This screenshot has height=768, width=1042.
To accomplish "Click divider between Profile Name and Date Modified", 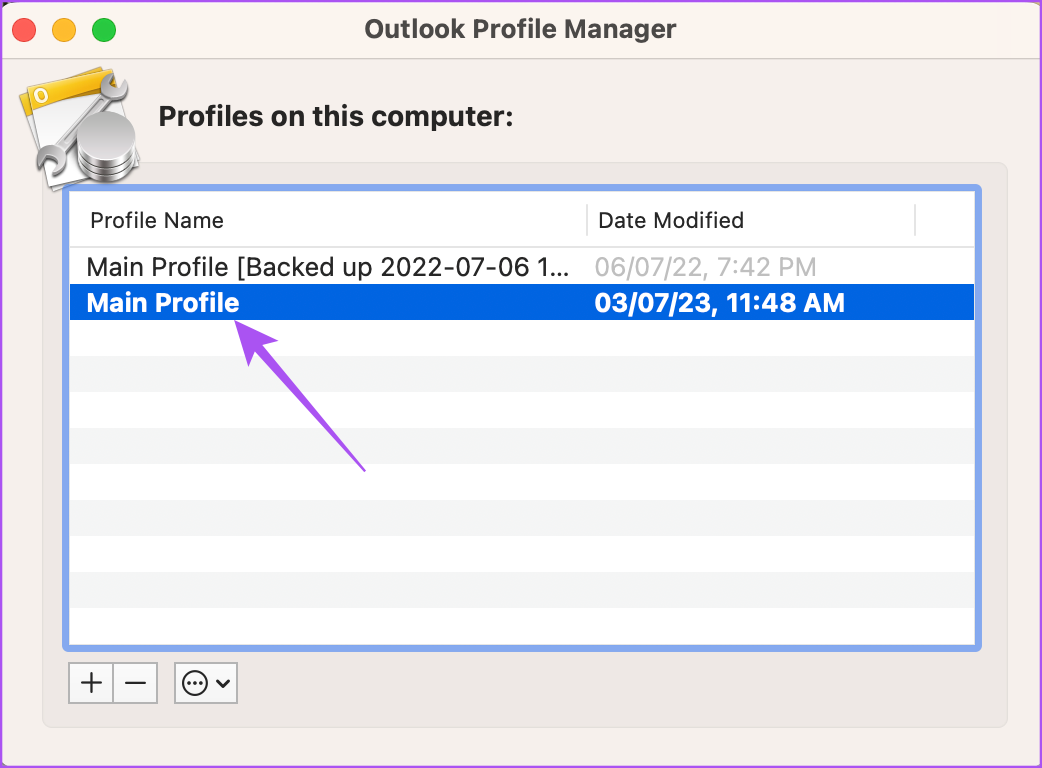I will pyautogui.click(x=587, y=220).
